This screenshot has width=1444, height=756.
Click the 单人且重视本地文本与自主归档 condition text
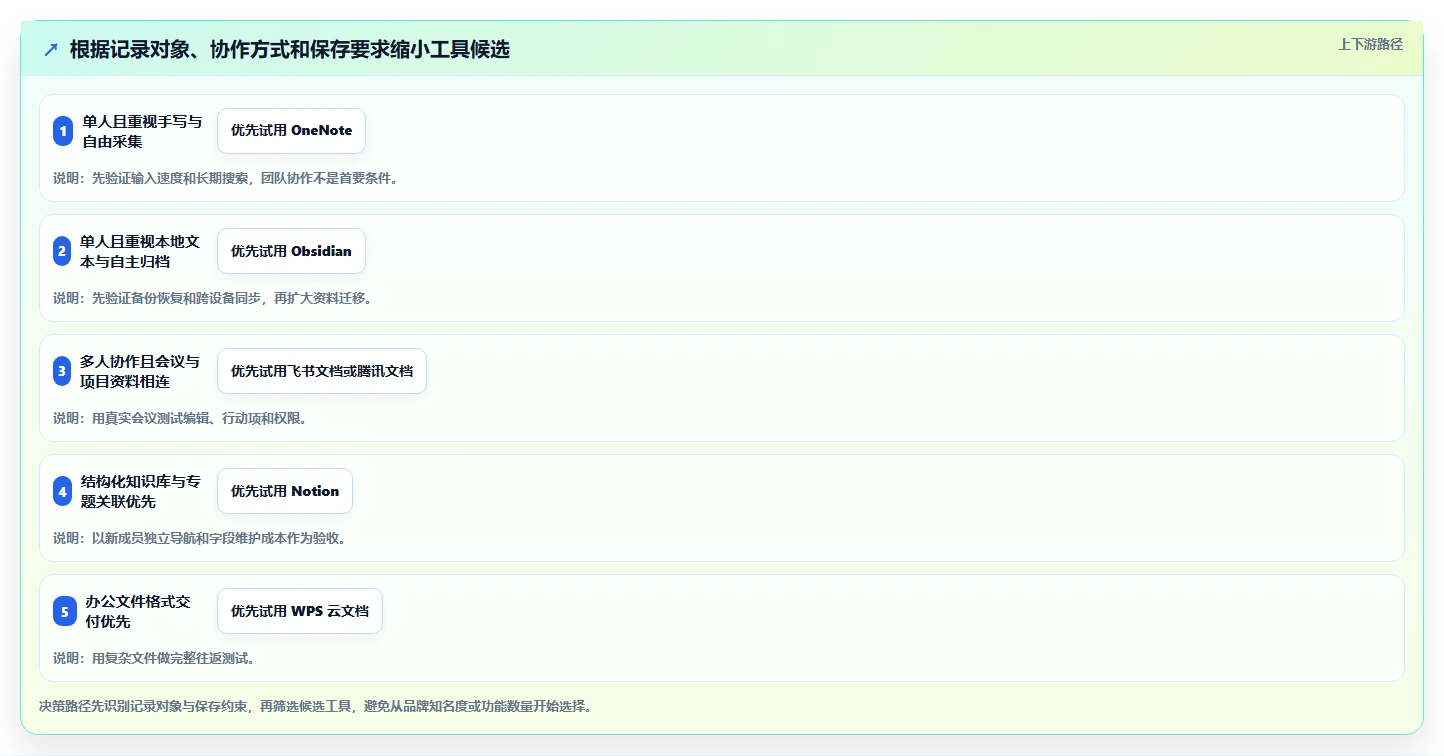click(x=141, y=251)
